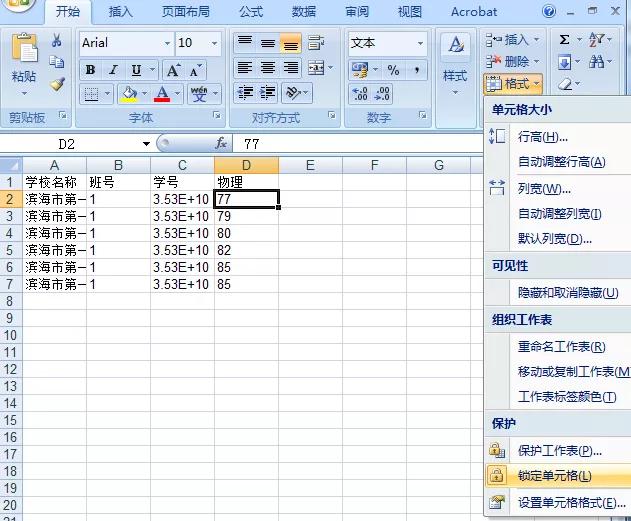Align text right
This screenshot has width=631, height=521.
tap(291, 68)
